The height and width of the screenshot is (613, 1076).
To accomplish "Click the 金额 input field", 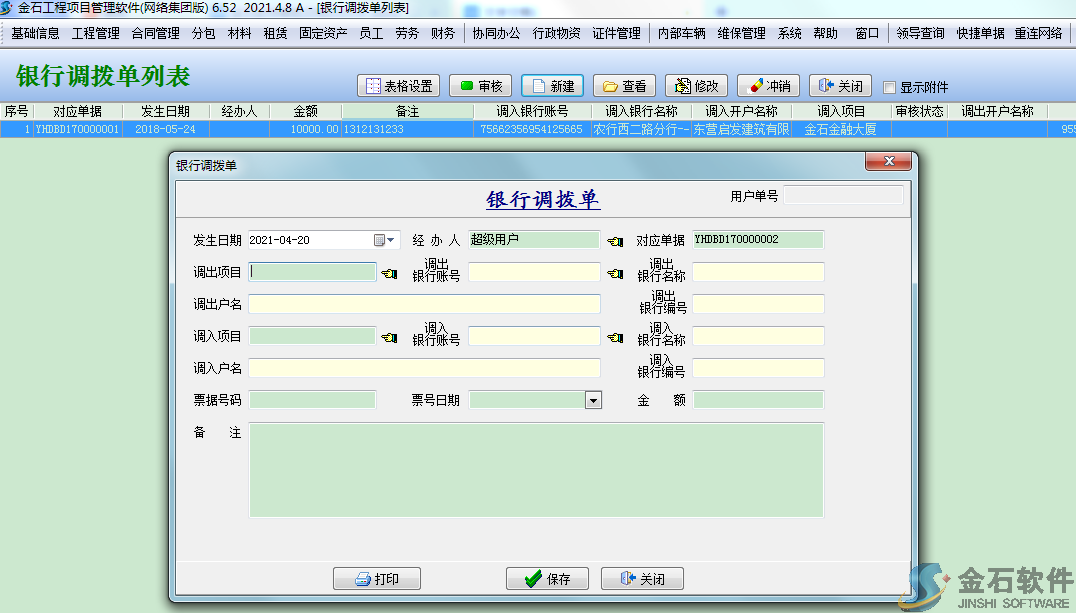I will 758,400.
